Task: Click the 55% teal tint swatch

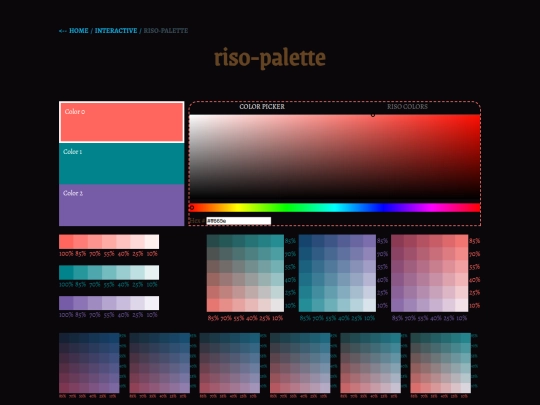Action: tap(109, 272)
